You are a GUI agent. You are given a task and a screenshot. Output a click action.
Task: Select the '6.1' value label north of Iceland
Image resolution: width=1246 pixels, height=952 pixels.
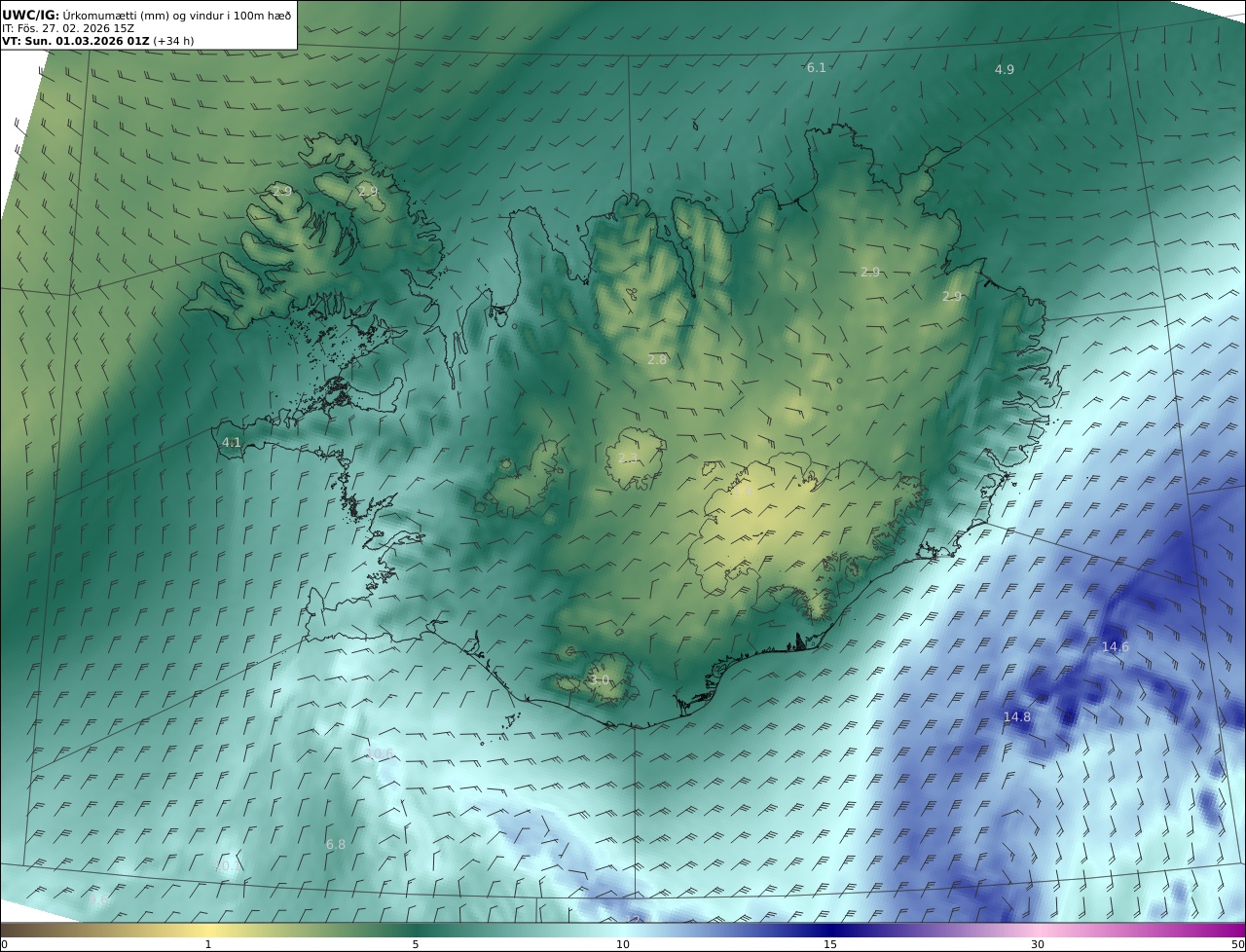click(816, 67)
